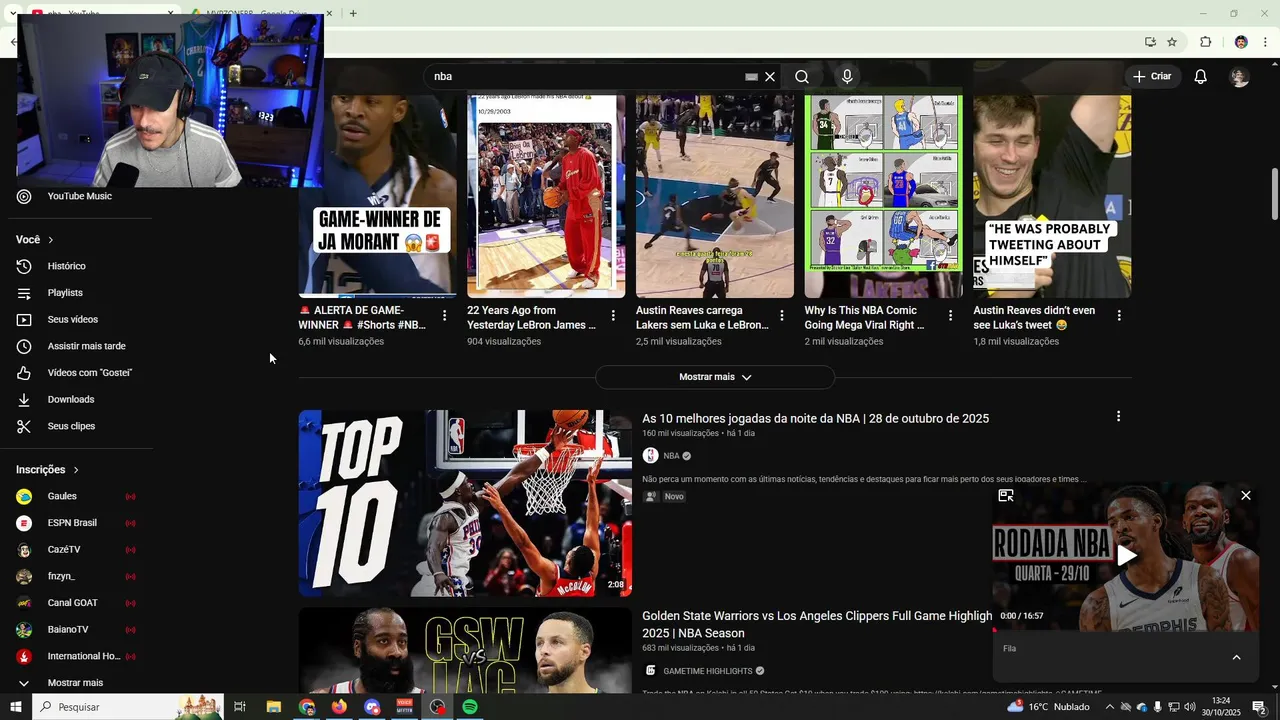This screenshot has height=720, width=1280.
Task: Open a new Chrome tab
Action: point(353,13)
